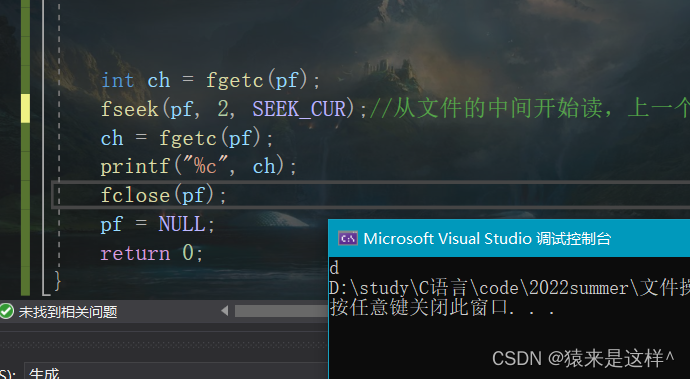690x379 pixels.
Task: Click the yellow change marker beside fseek line
Action: pyautogui.click(x=26, y=108)
